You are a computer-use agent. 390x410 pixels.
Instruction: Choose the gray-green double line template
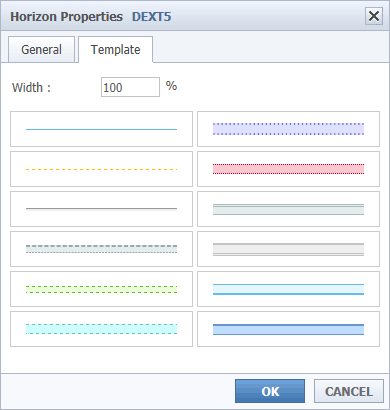(288, 209)
